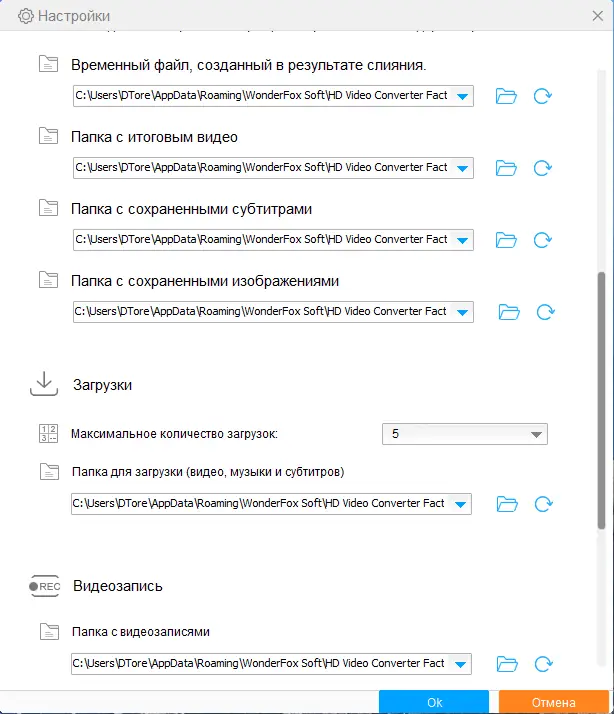This screenshot has width=614, height=714.
Task: Reset video recordings folder path
Action: click(543, 664)
